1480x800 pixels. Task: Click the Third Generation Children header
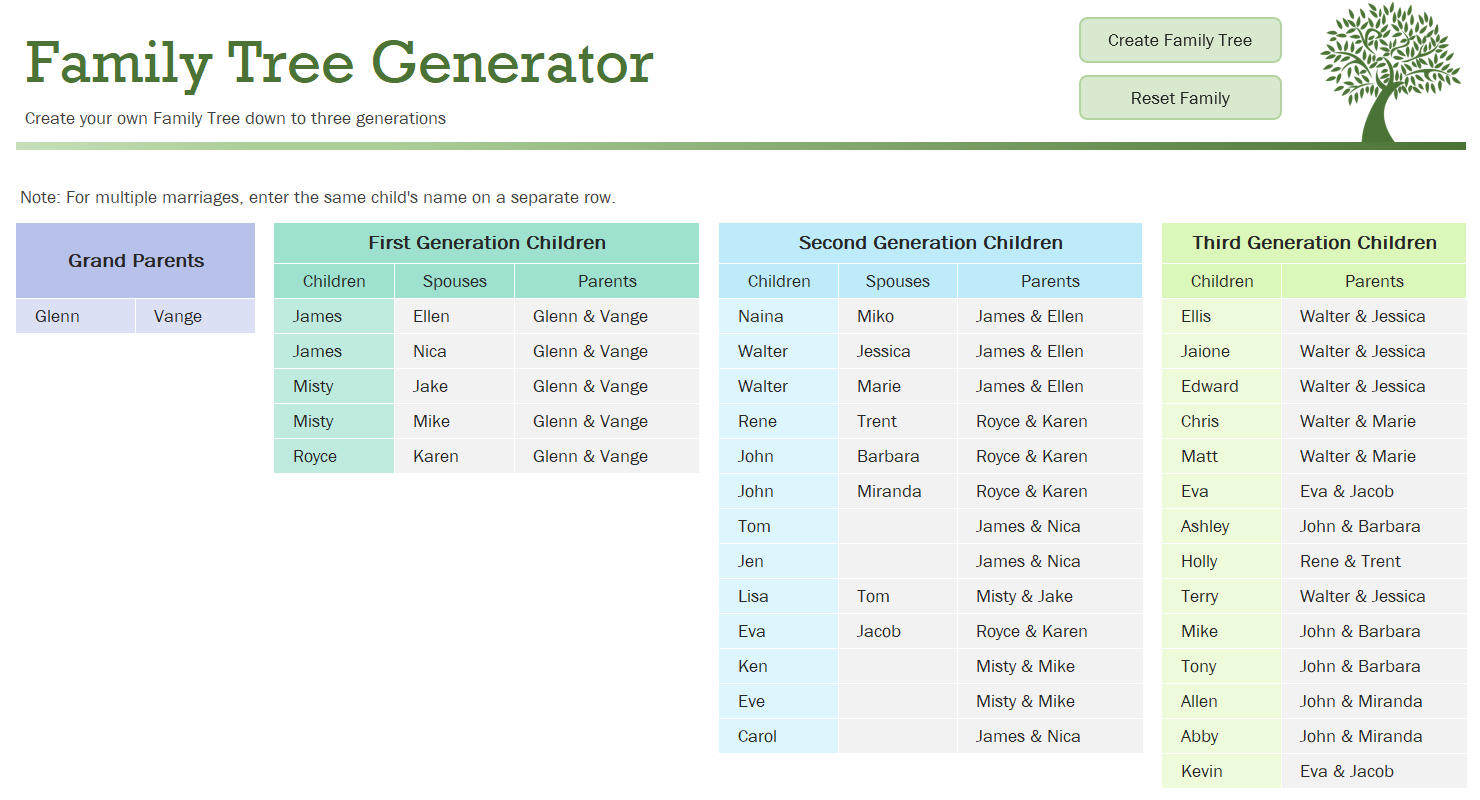(x=1313, y=243)
